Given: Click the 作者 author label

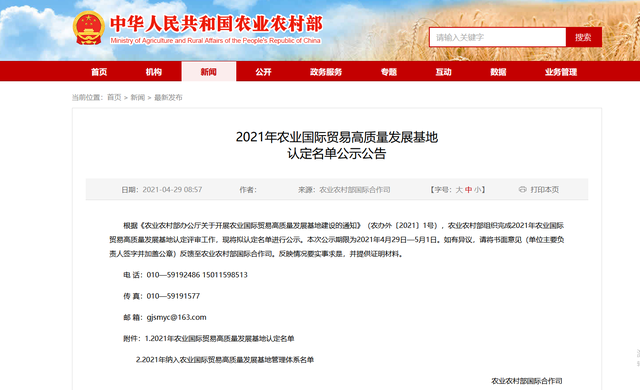Looking at the screenshot, I should [x=248, y=190].
